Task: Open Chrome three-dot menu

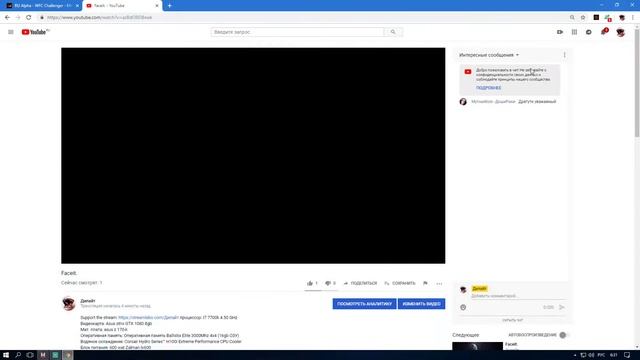Action: coord(633,18)
